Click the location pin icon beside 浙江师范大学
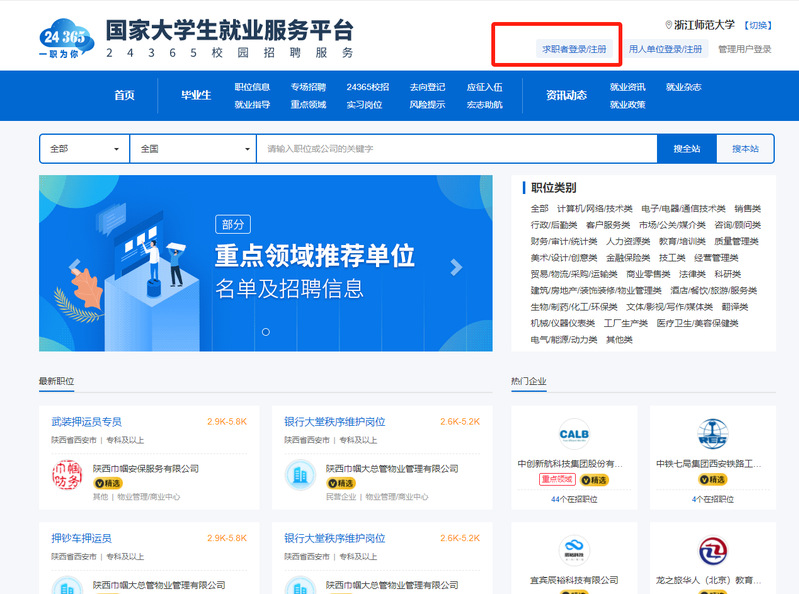The height and width of the screenshot is (594, 799). [x=669, y=24]
